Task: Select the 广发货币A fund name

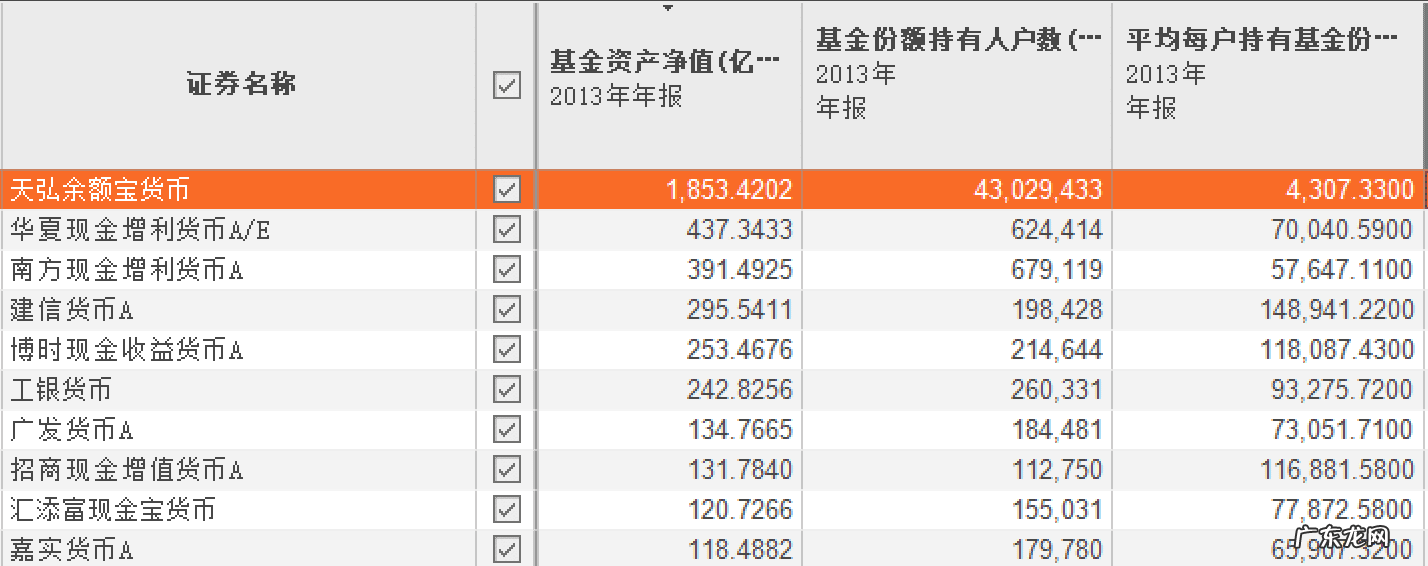Action: pyautogui.click(x=71, y=430)
